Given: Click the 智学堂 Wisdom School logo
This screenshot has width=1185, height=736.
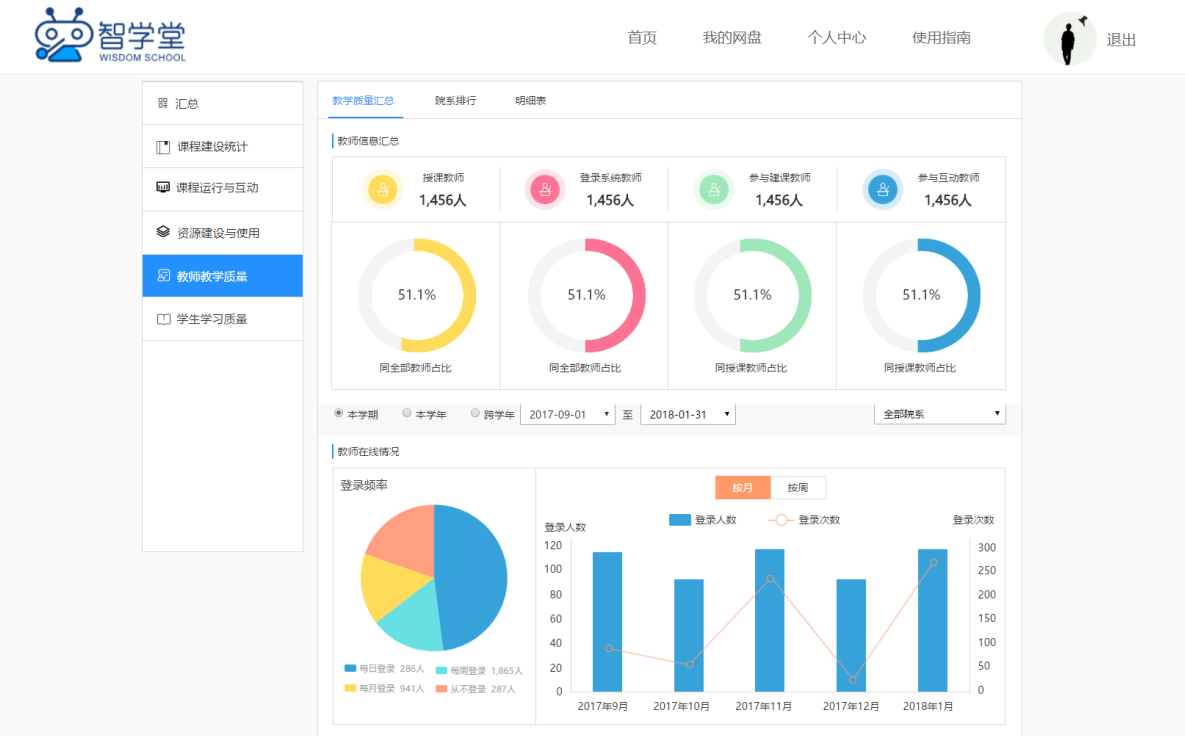Looking at the screenshot, I should [110, 37].
